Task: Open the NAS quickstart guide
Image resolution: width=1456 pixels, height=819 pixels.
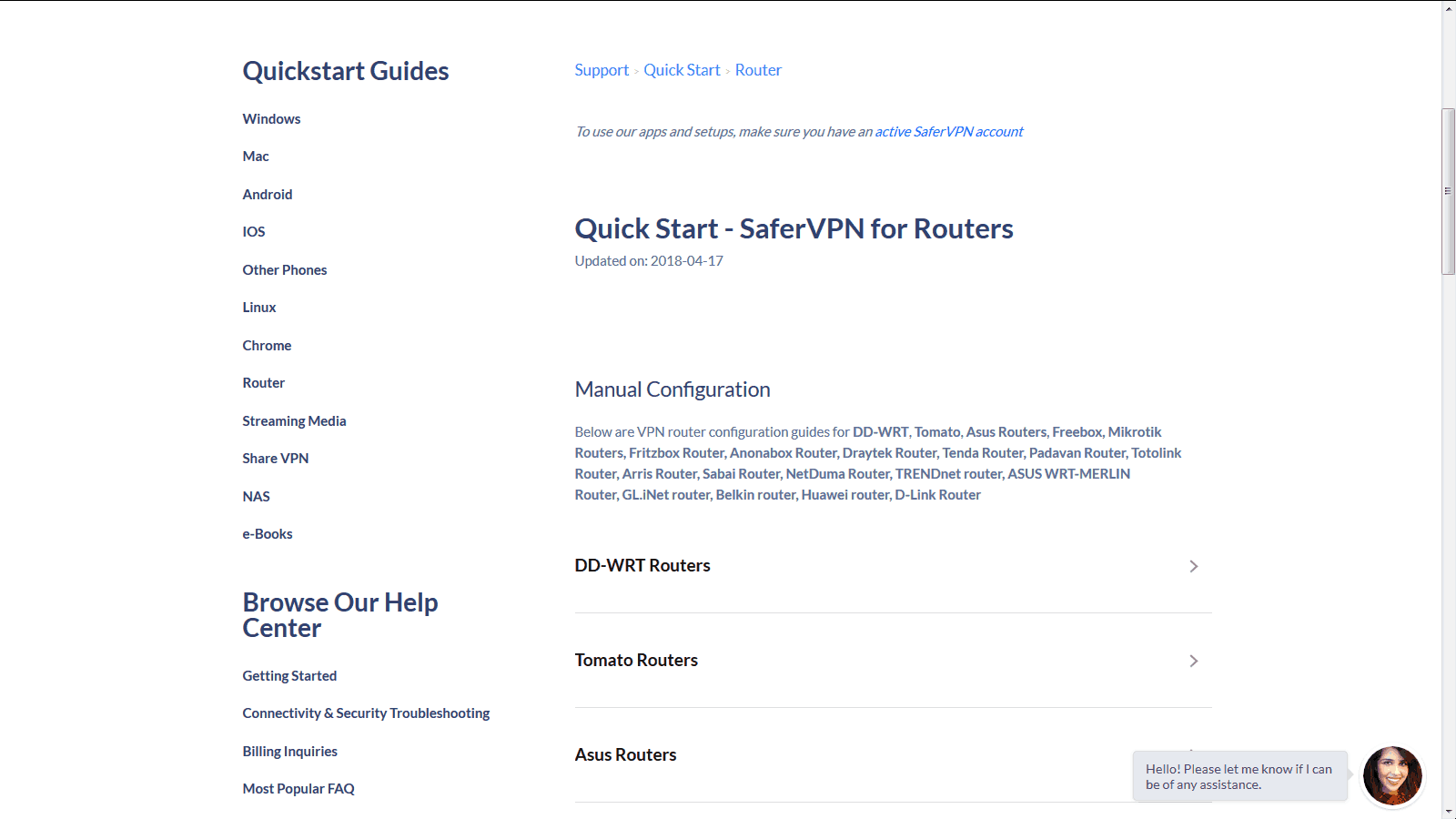Action: coord(256,497)
